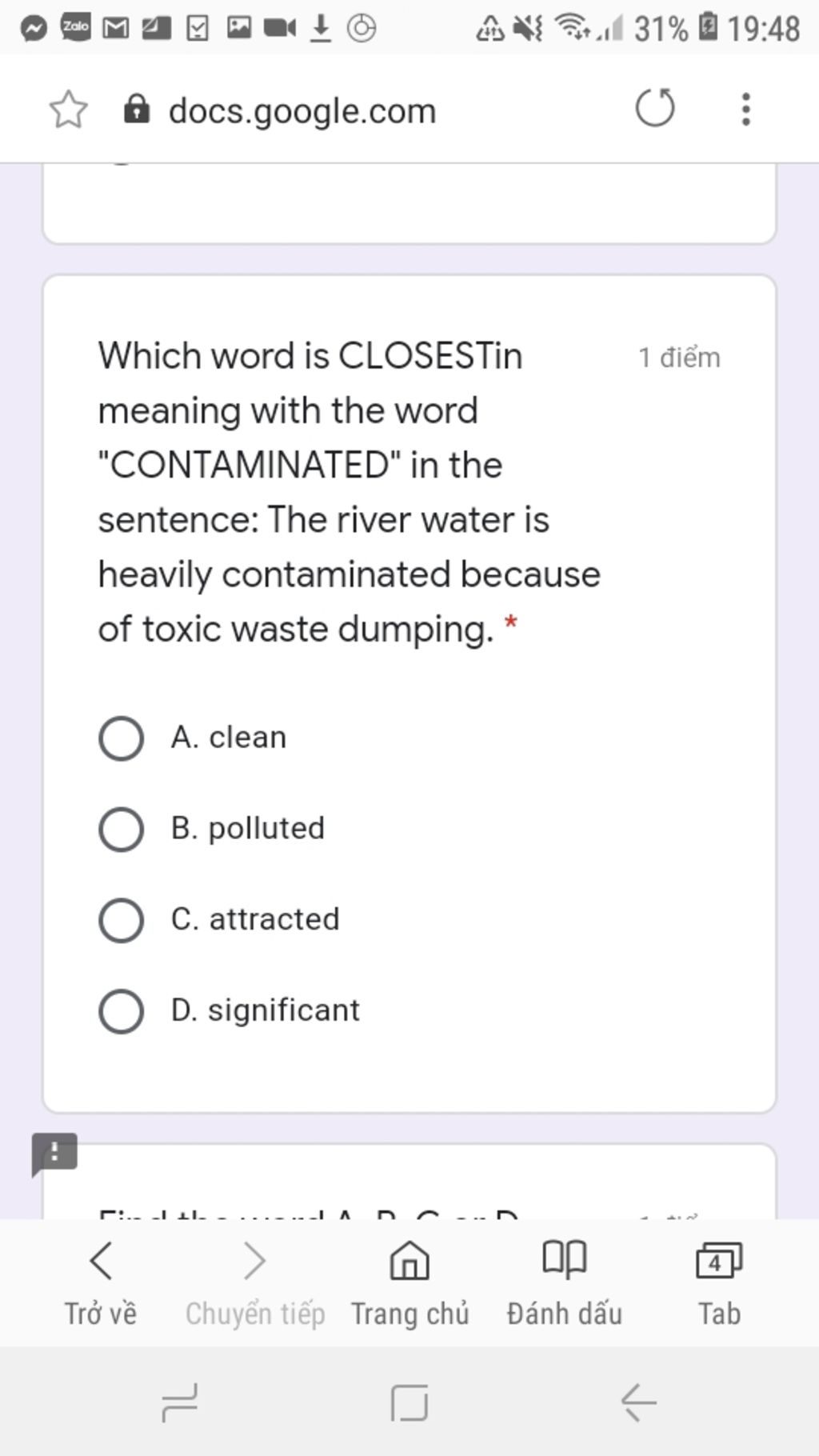Viewport: 819px width, 1456px height.
Task: Open the Tab switcher showing 4
Action: [719, 1284]
